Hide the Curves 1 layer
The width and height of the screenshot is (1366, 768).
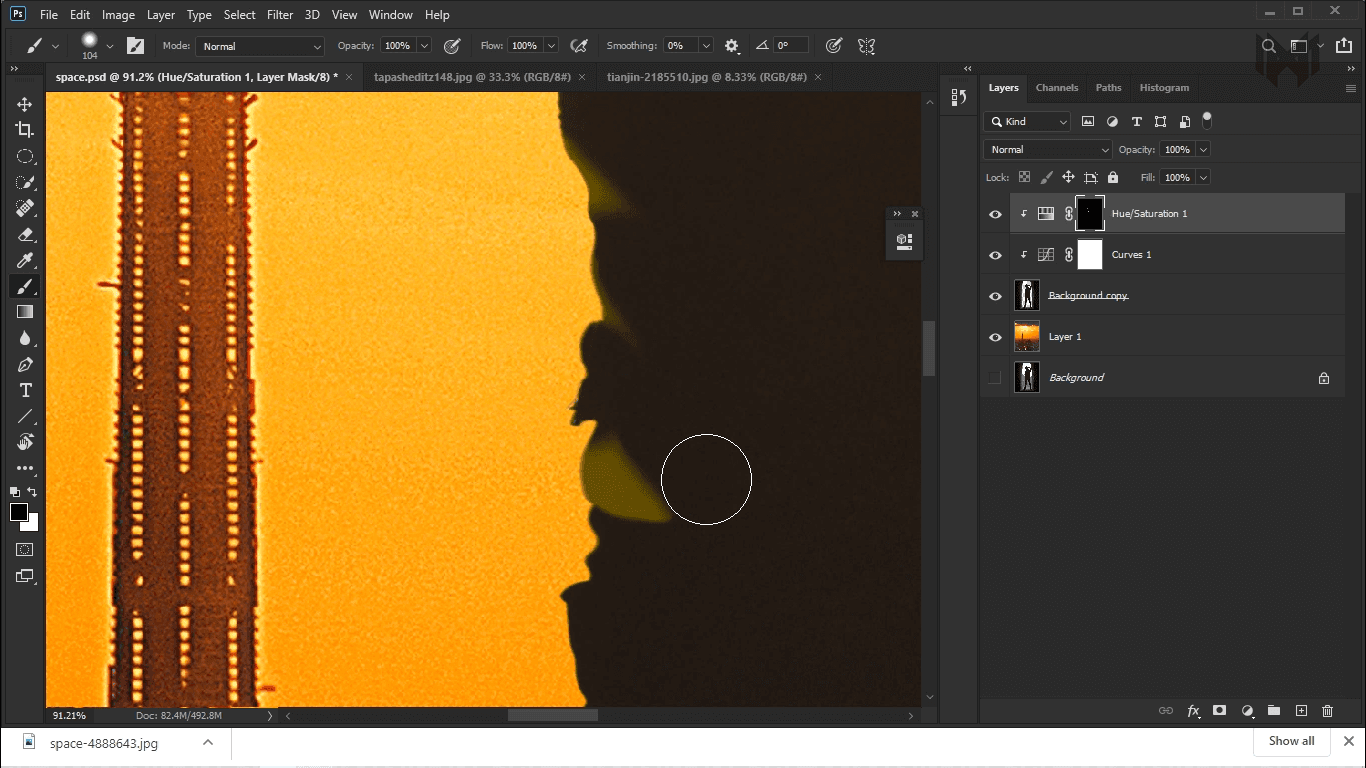995,255
